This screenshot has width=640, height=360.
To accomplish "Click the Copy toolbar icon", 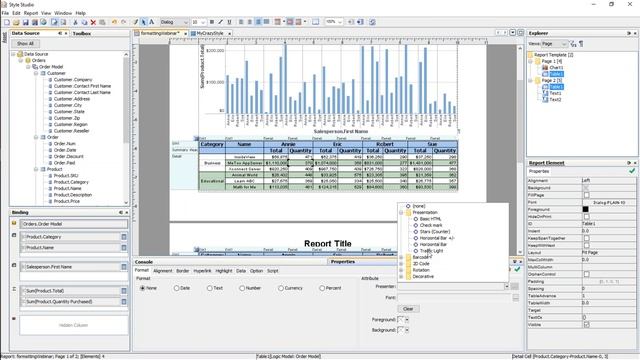I will click(84, 22).
